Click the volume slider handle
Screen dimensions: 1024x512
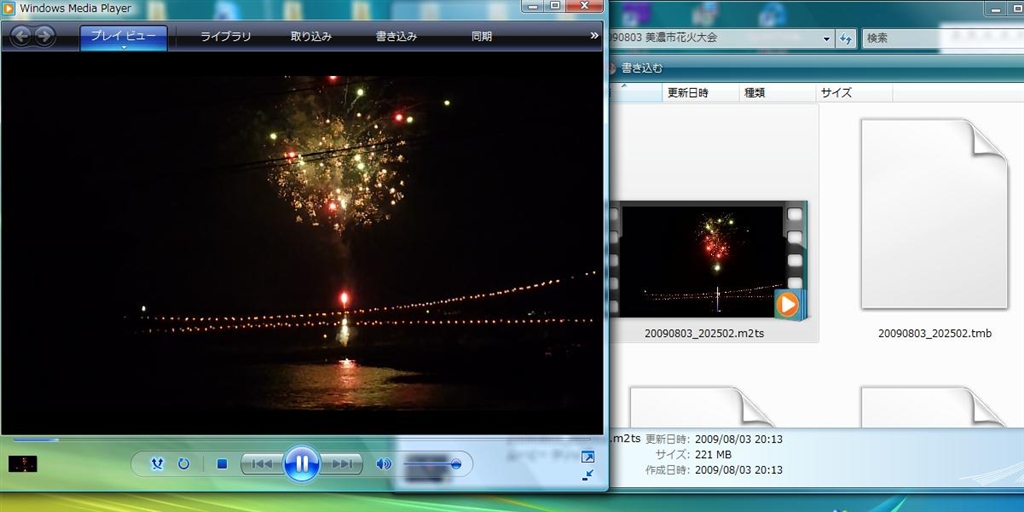pyautogui.click(x=456, y=464)
